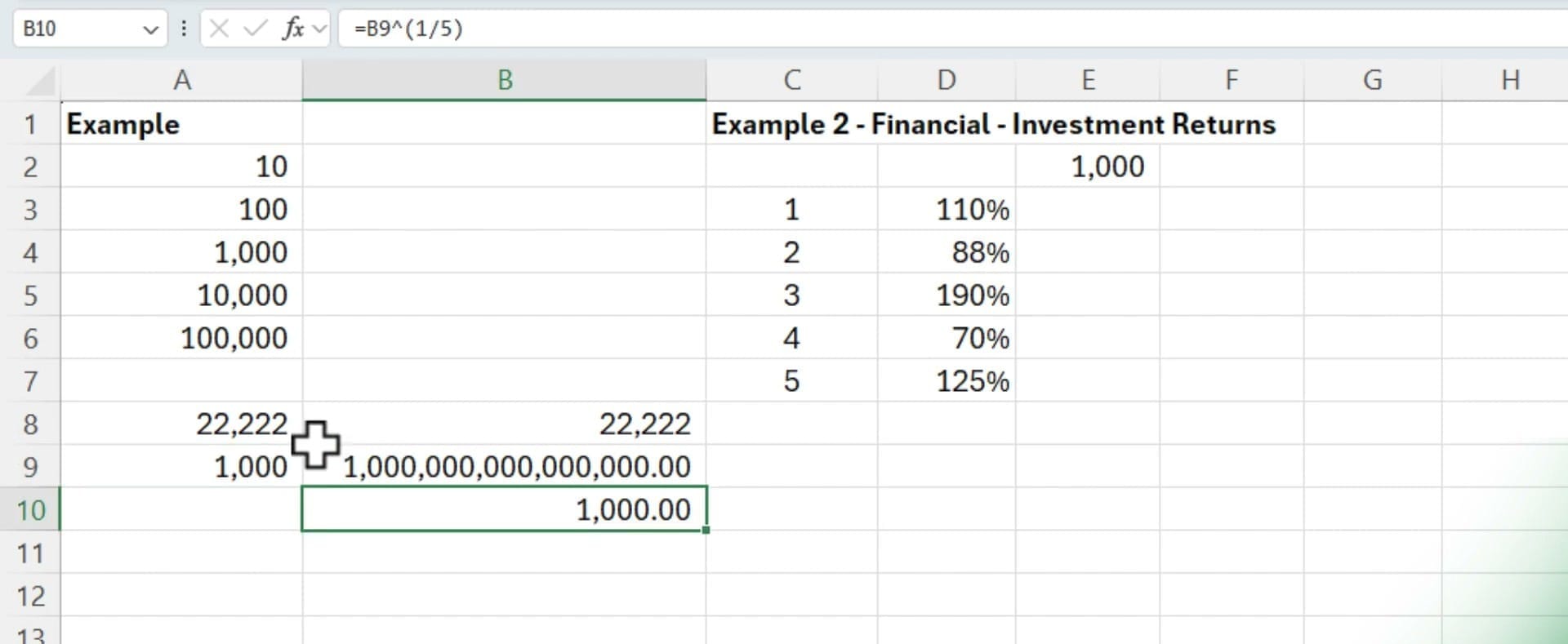
Task: Select column F header
Action: 1232,80
